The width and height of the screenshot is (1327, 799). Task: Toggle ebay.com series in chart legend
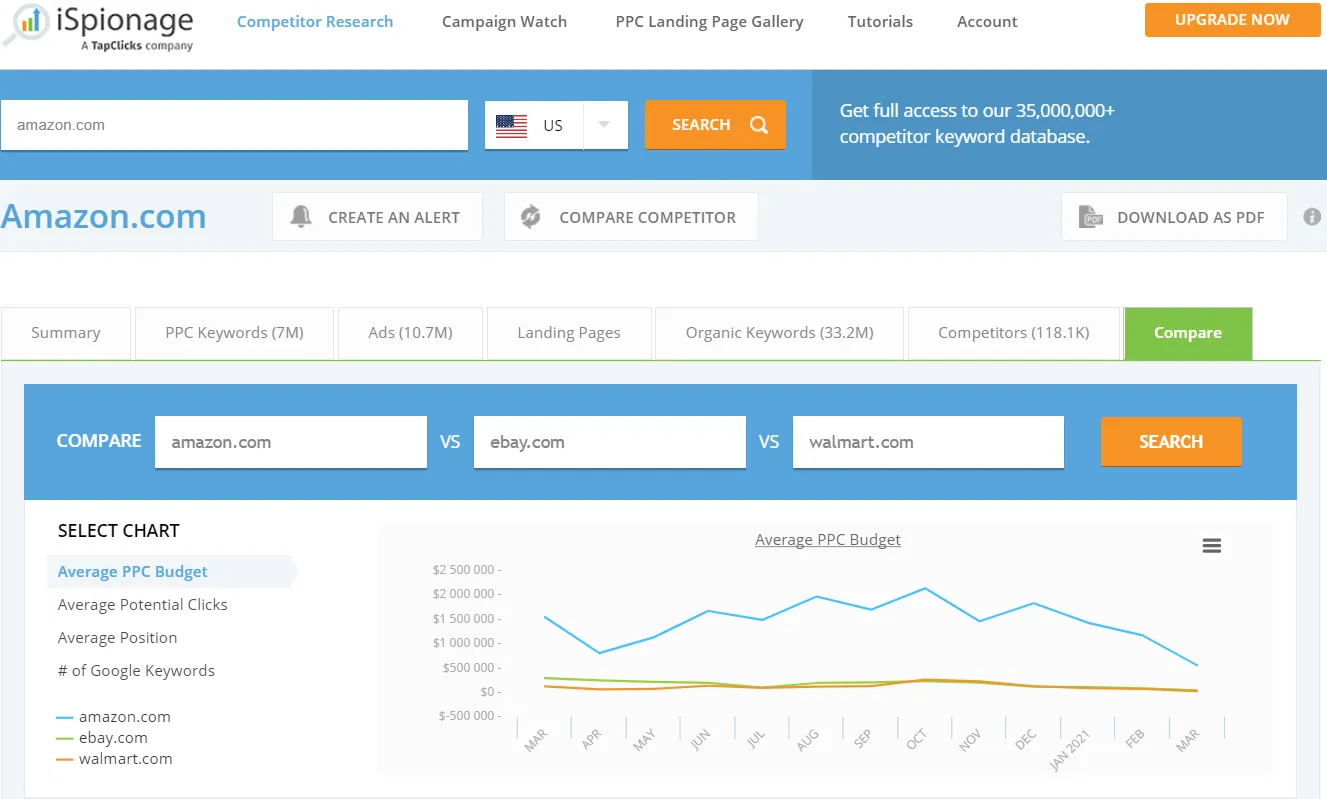[113, 738]
